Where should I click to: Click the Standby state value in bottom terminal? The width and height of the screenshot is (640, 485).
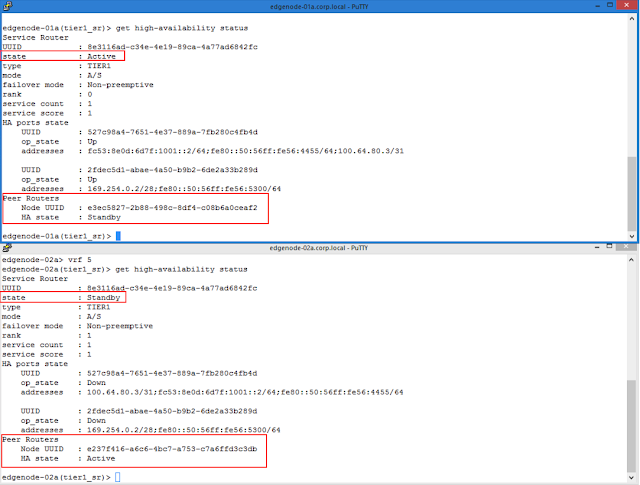pos(104,299)
